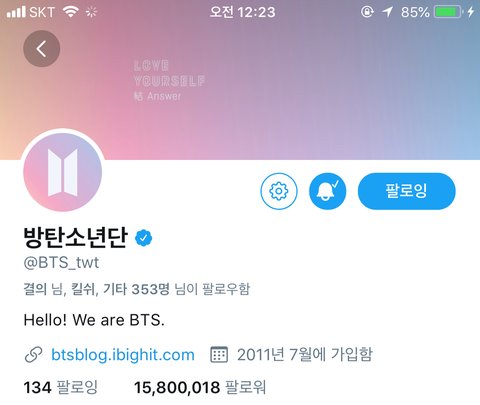Tap the Hello! We are BTS. bio text
The image size is (480, 405).
click(x=94, y=320)
